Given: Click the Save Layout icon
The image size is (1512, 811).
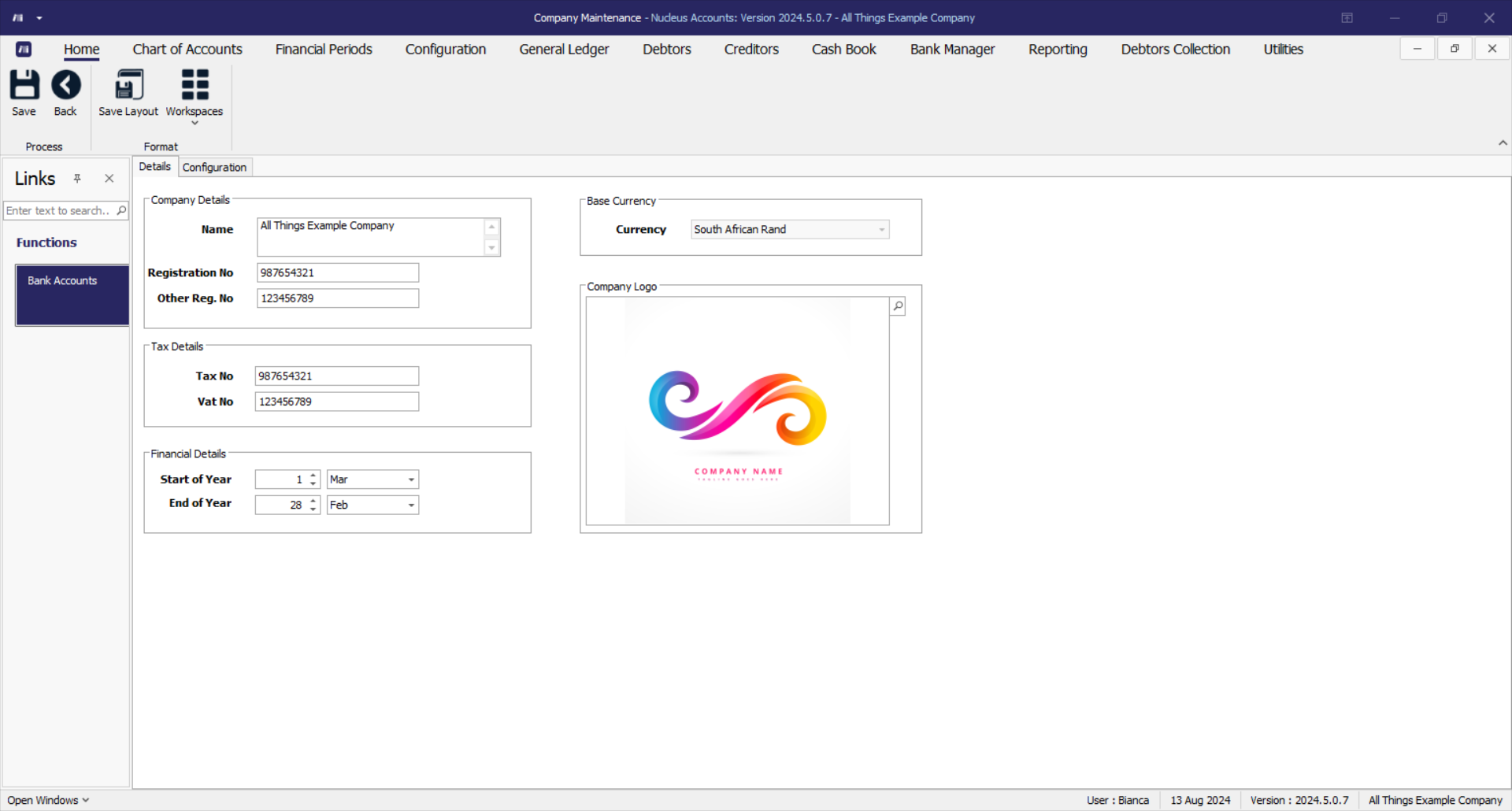Looking at the screenshot, I should 128,85.
